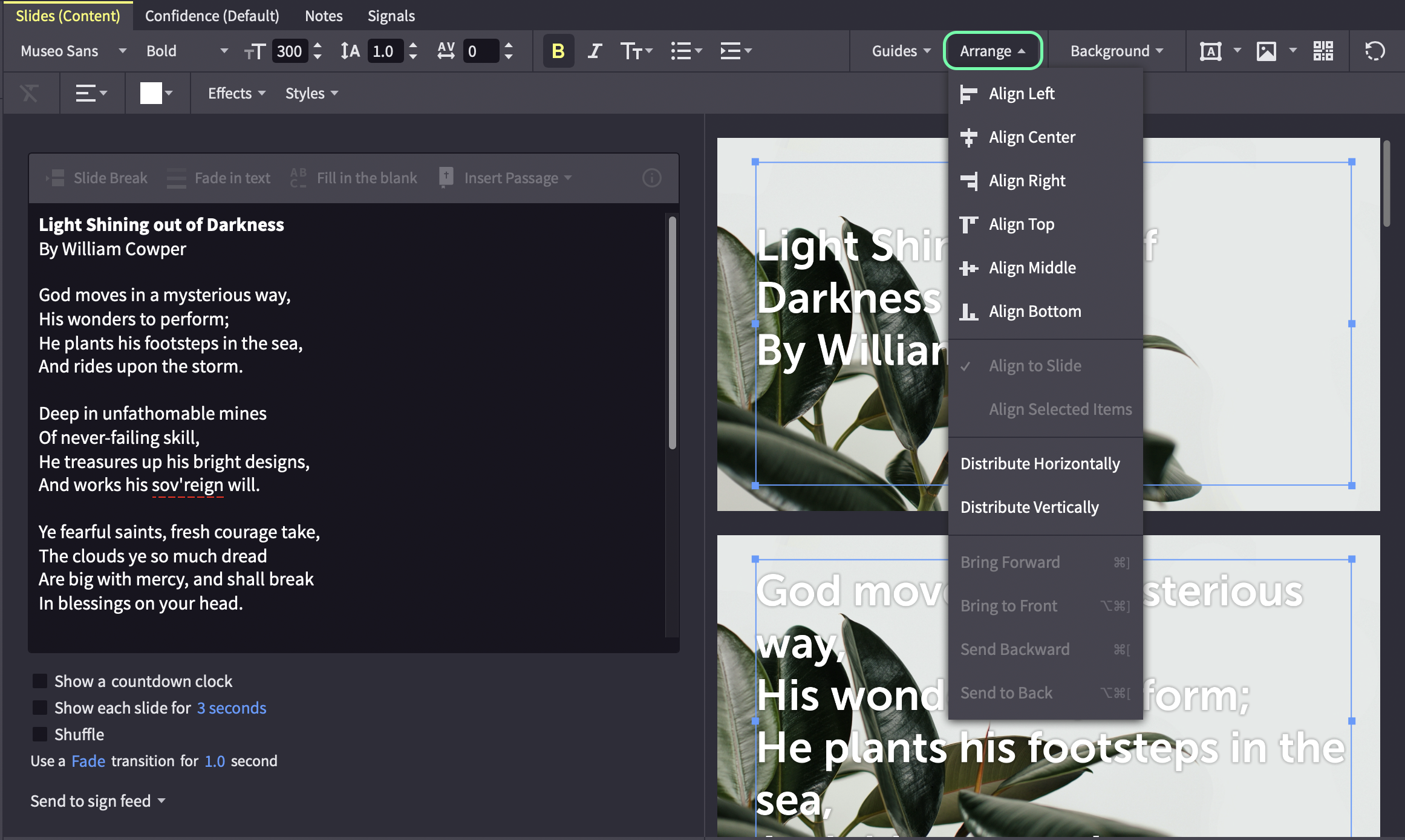The image size is (1405, 840).
Task: Open Send to sign feed dropdown
Action: point(98,801)
